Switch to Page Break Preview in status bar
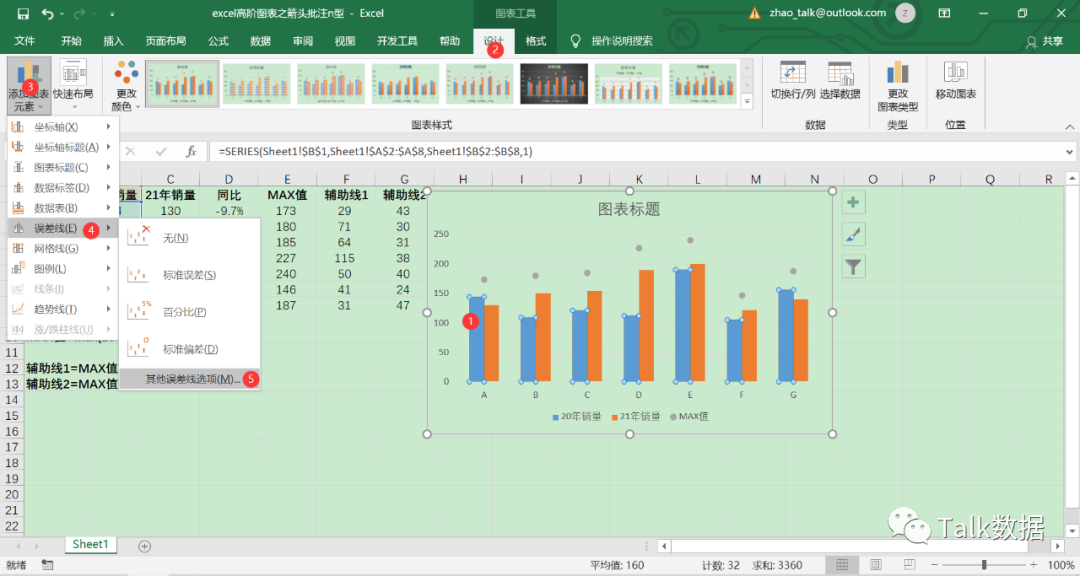 point(909,564)
